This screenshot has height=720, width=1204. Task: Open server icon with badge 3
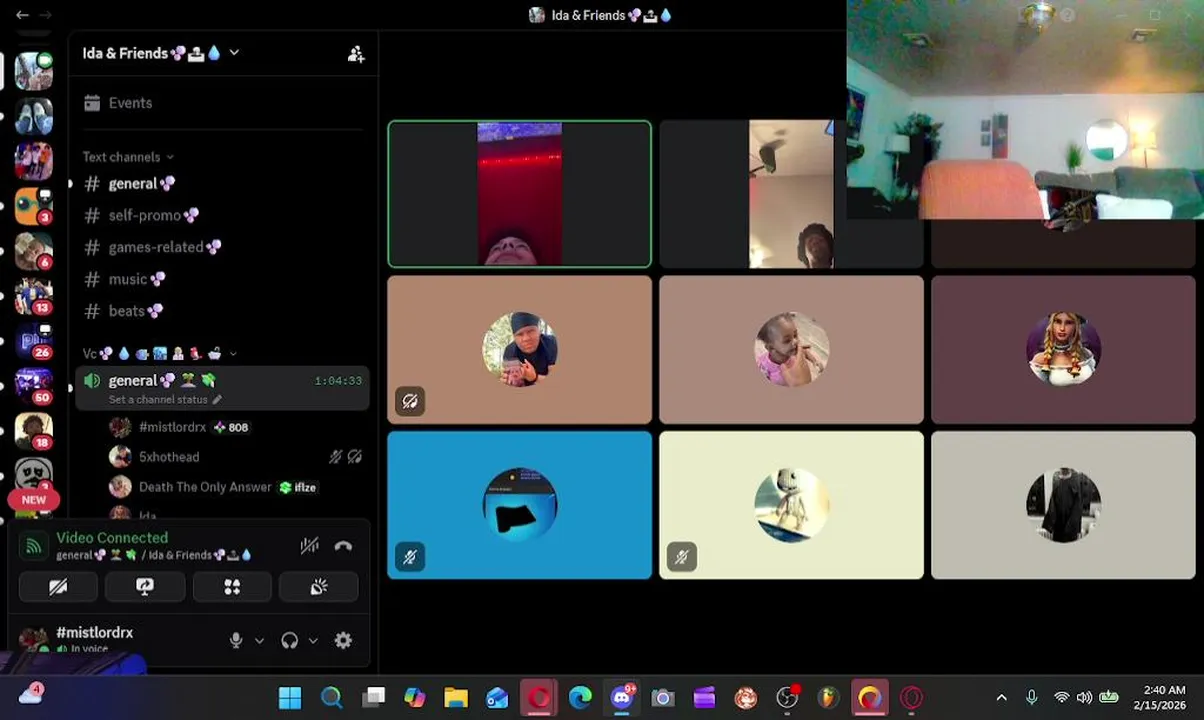(33, 206)
